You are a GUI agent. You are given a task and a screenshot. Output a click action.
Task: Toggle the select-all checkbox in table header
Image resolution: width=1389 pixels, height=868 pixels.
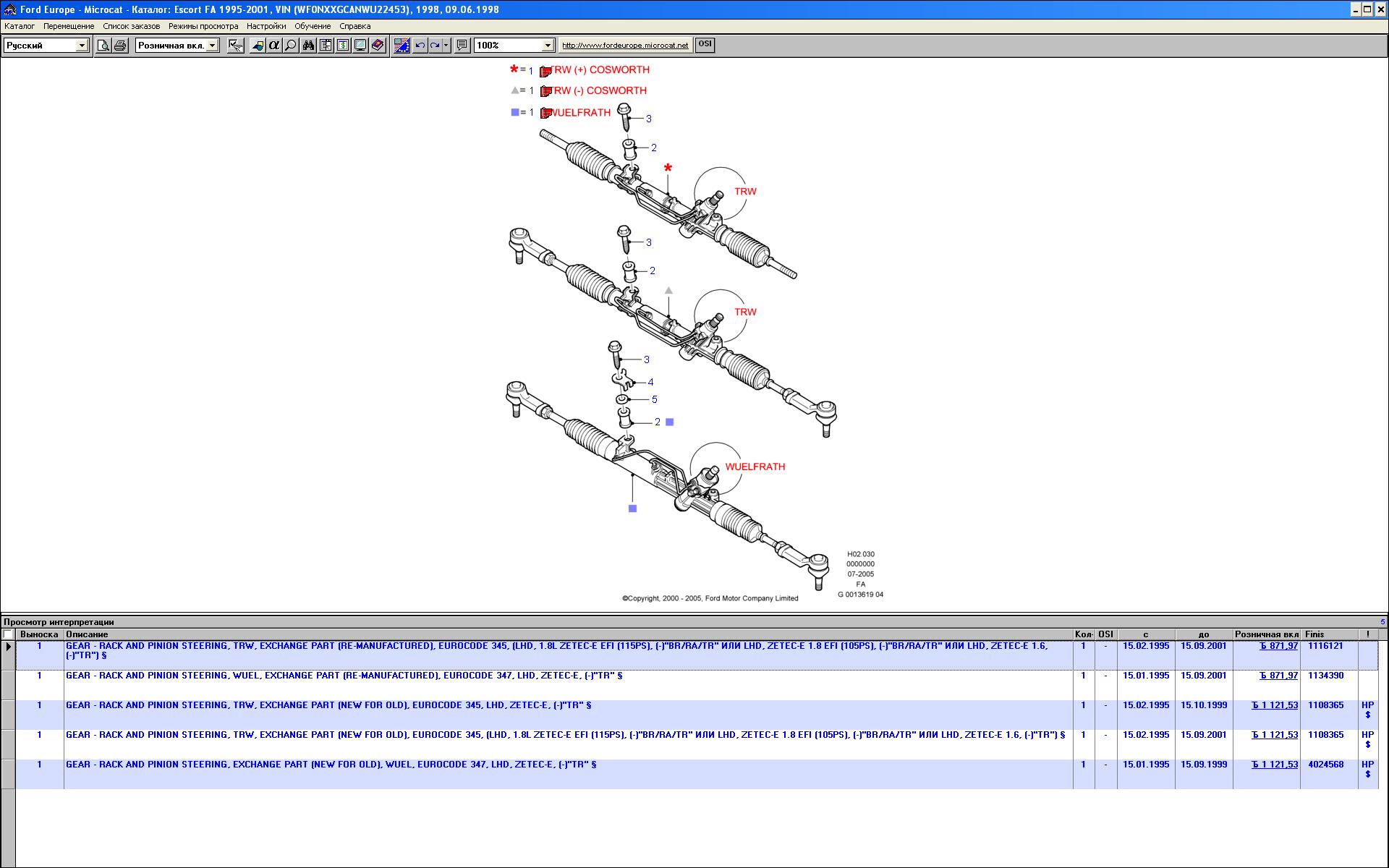pos(8,634)
